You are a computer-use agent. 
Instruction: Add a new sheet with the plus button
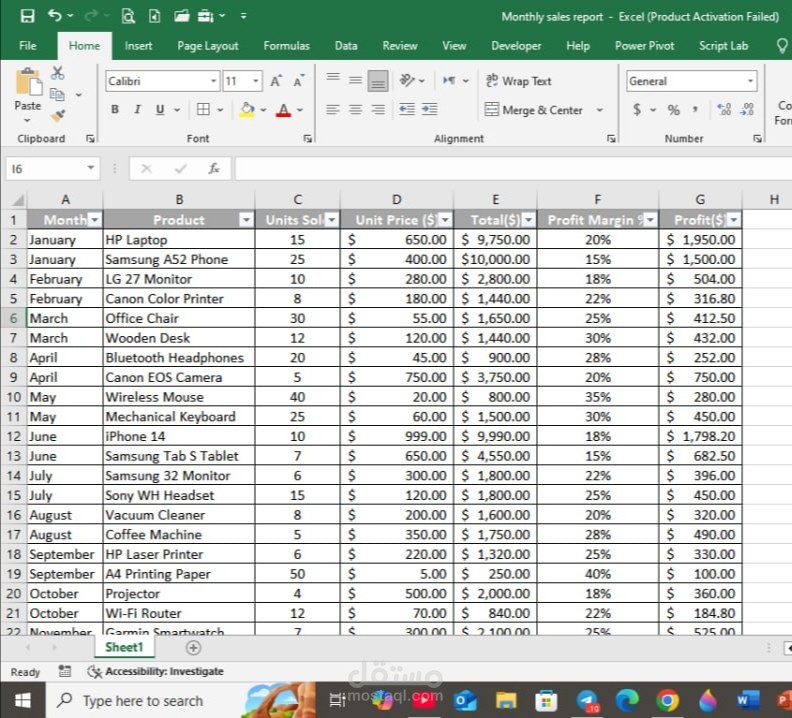click(193, 647)
